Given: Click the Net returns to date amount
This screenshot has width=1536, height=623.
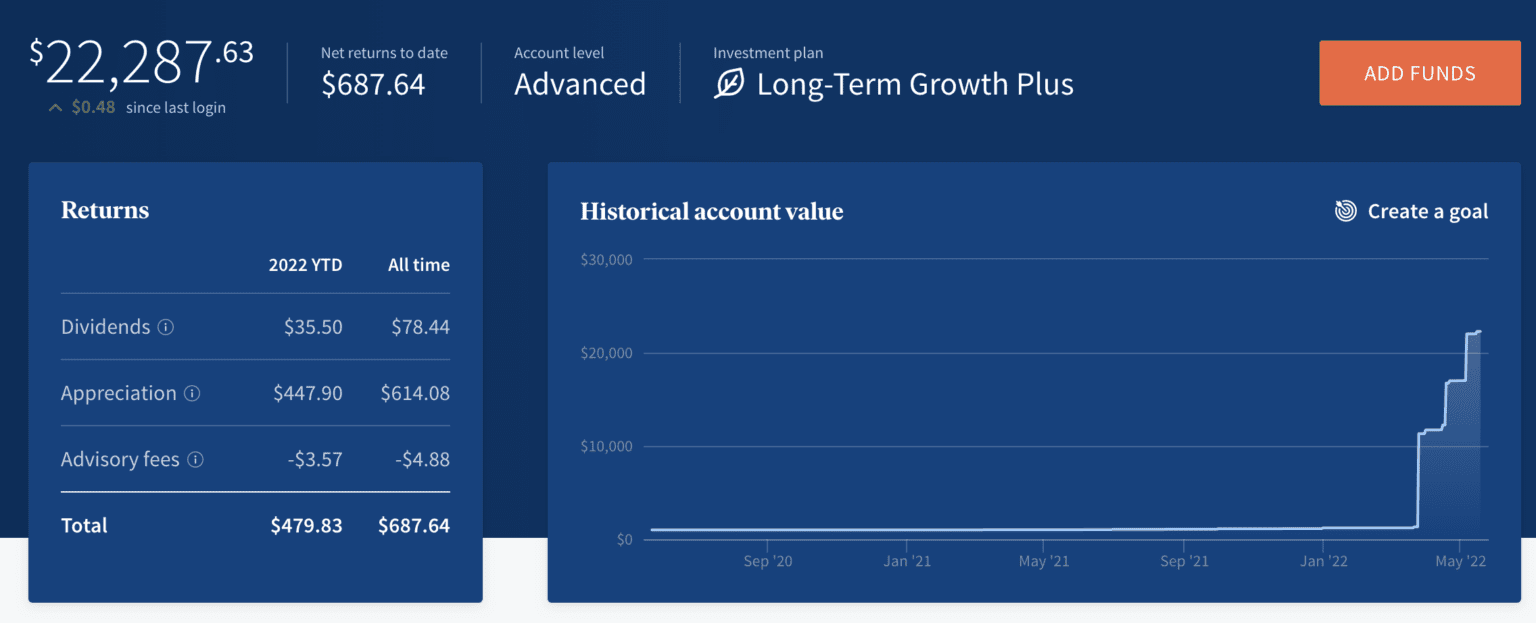Looking at the screenshot, I should 374,84.
